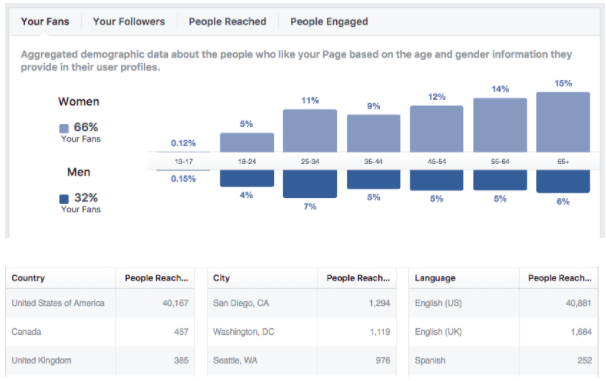
Task: Open the Your Fans tab
Action: coord(45,21)
